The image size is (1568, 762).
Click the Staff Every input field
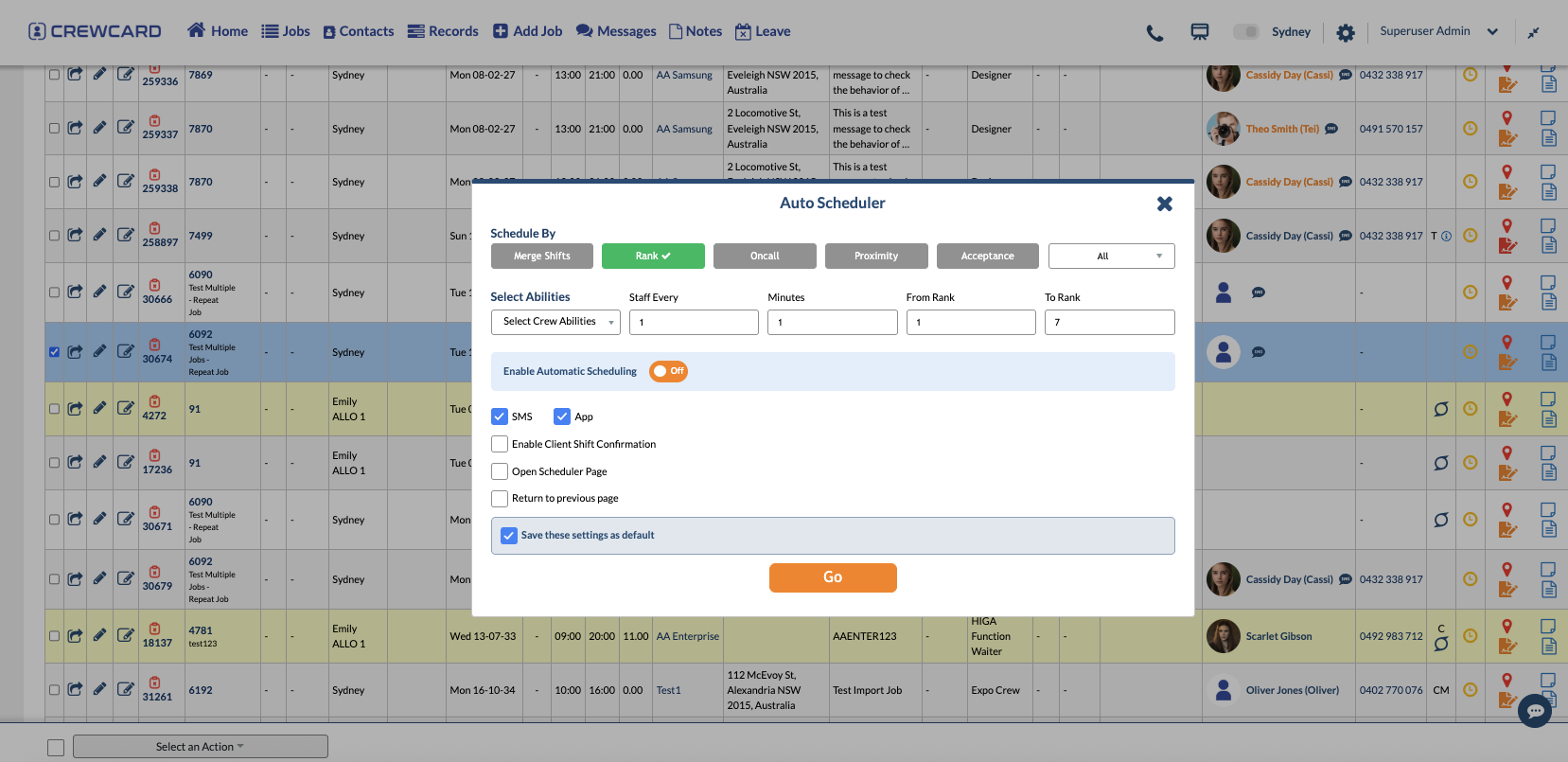click(x=694, y=322)
